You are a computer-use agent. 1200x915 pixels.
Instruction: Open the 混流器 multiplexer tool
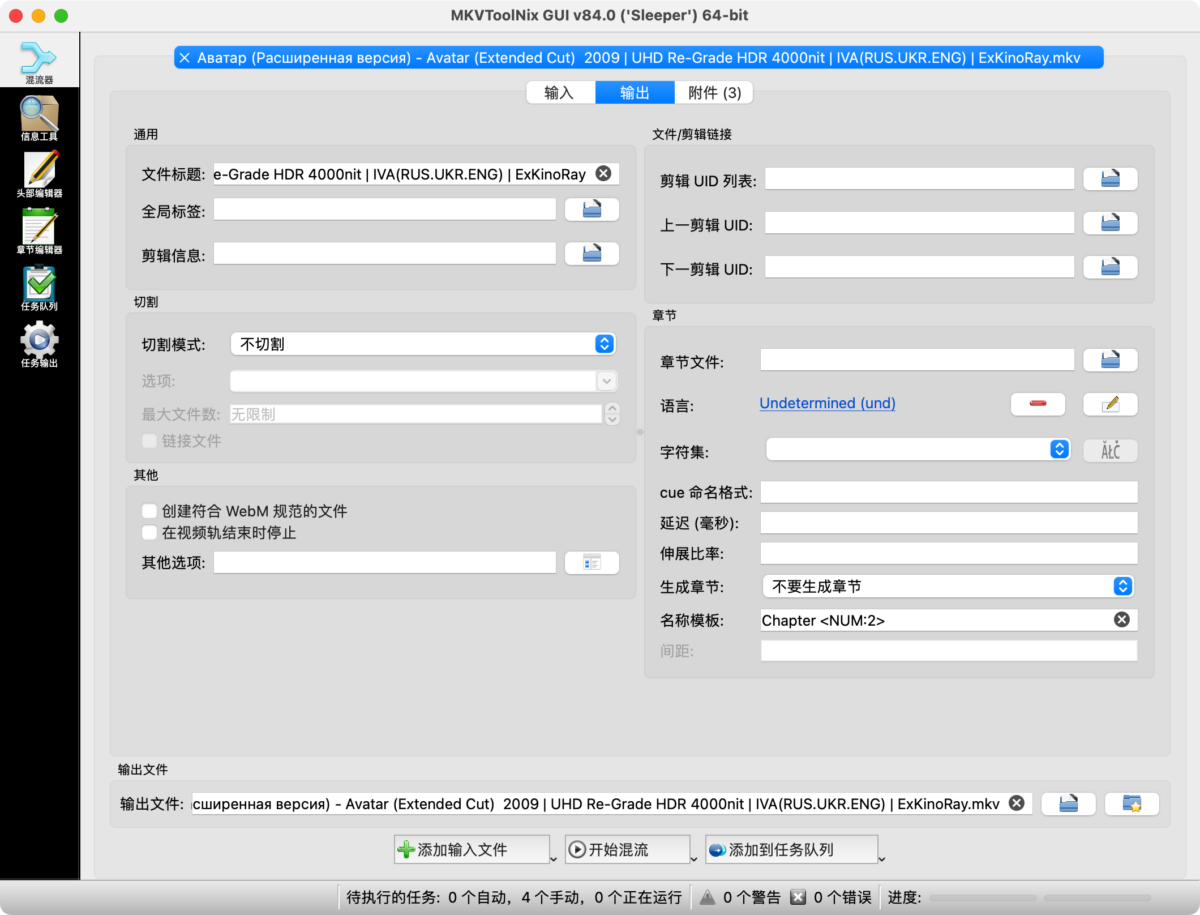39,63
